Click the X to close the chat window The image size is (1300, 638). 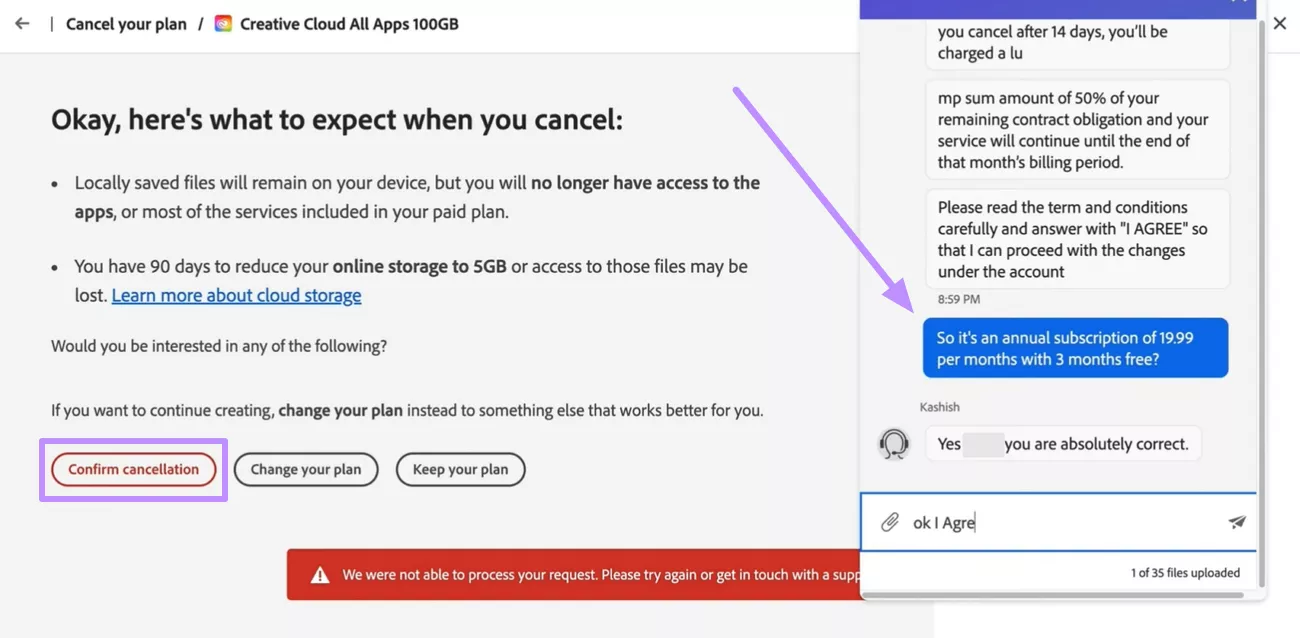tap(1280, 22)
